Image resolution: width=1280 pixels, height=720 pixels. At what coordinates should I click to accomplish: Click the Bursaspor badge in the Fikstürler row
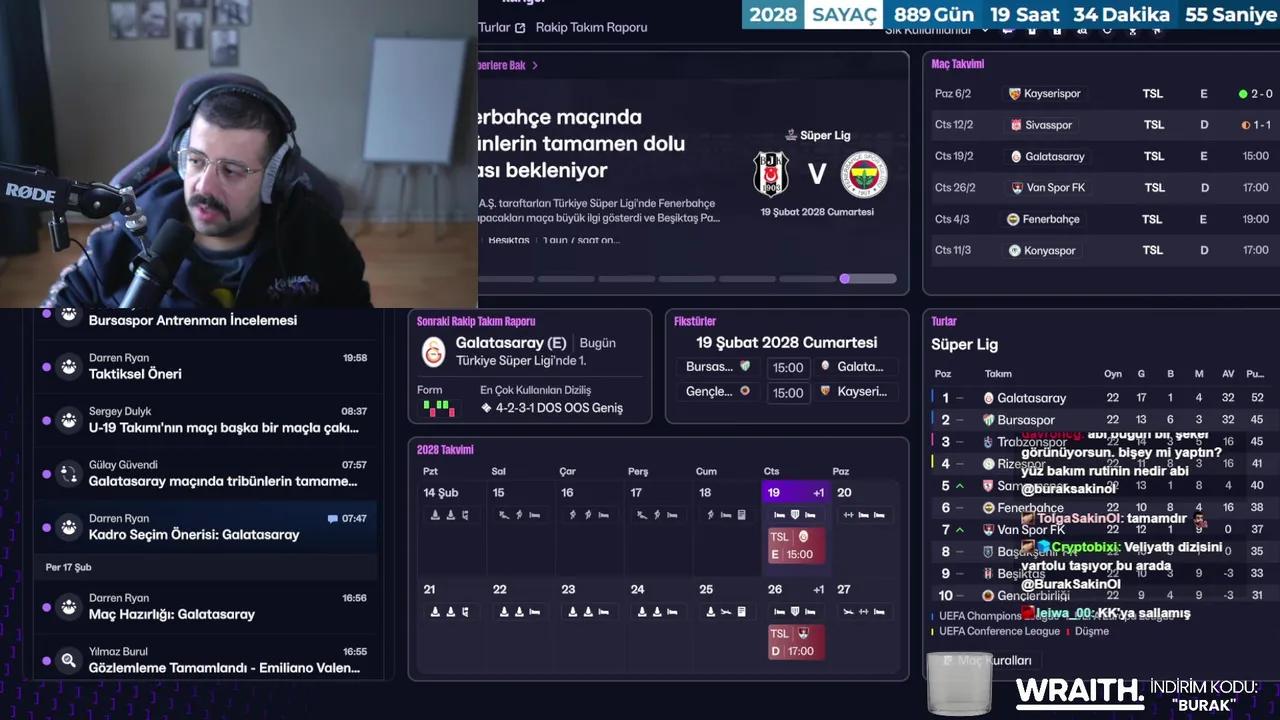(x=744, y=366)
